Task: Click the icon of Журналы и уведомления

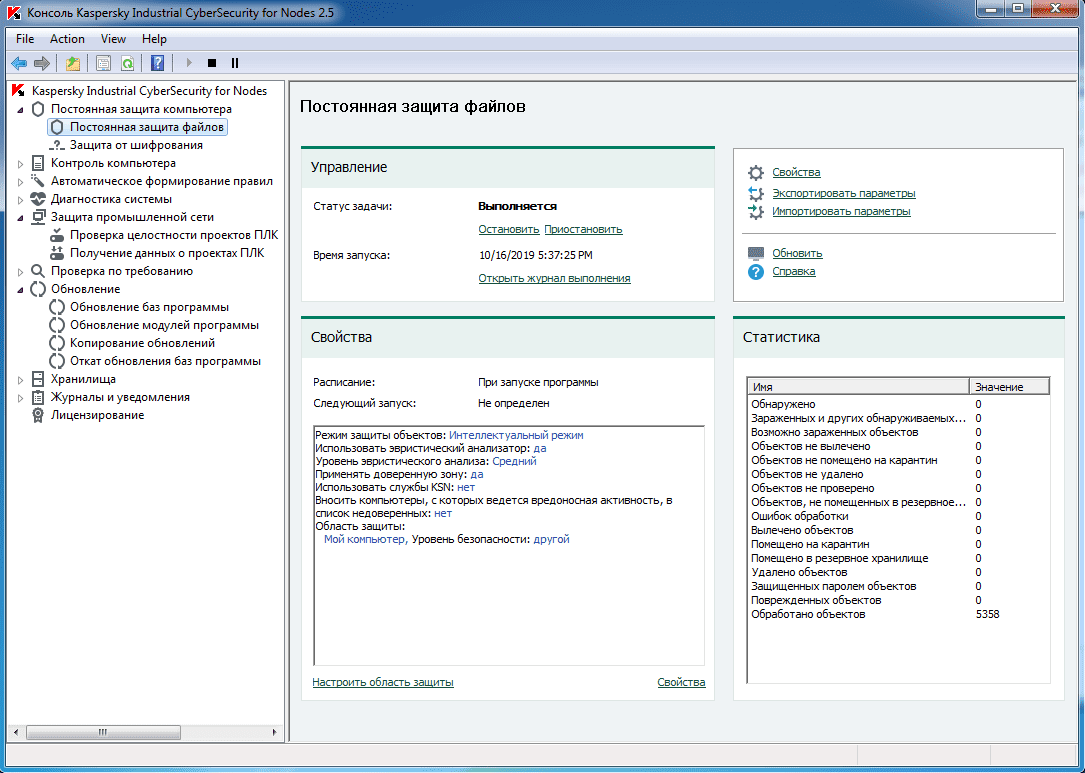Action: 38,397
